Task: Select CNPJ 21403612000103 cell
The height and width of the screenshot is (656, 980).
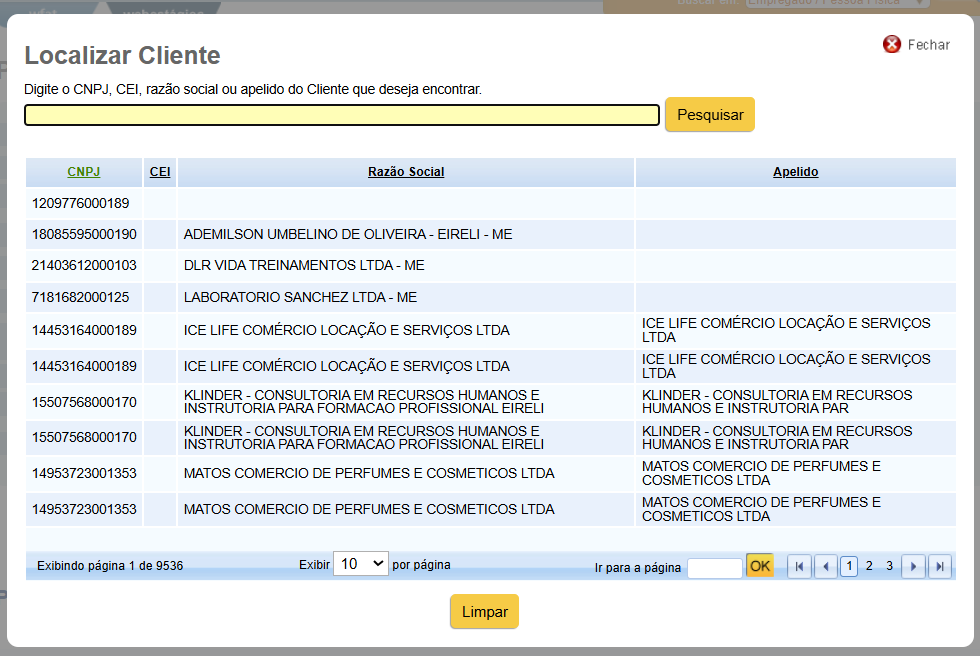Action: (84, 266)
